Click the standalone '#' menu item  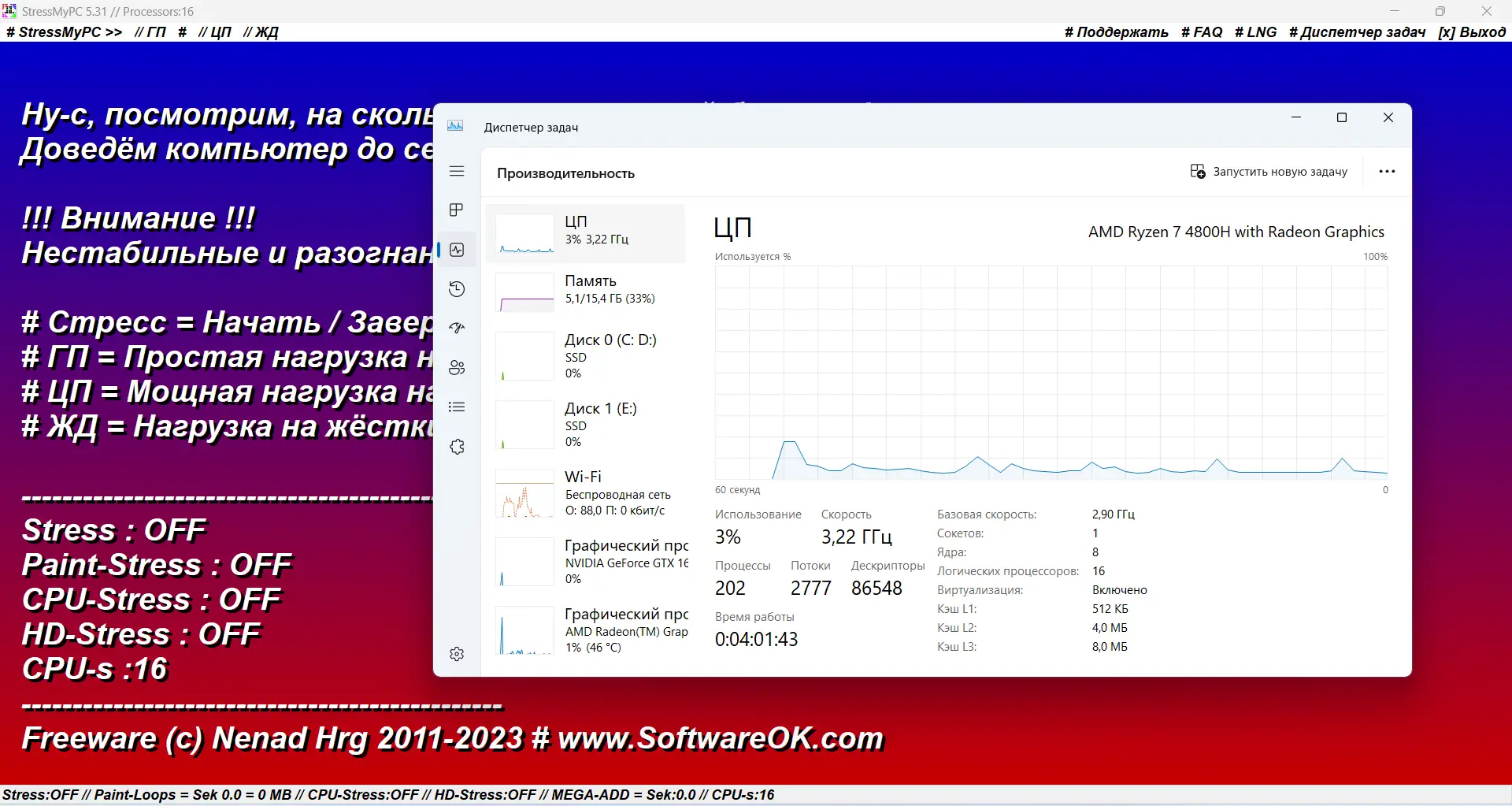(183, 32)
